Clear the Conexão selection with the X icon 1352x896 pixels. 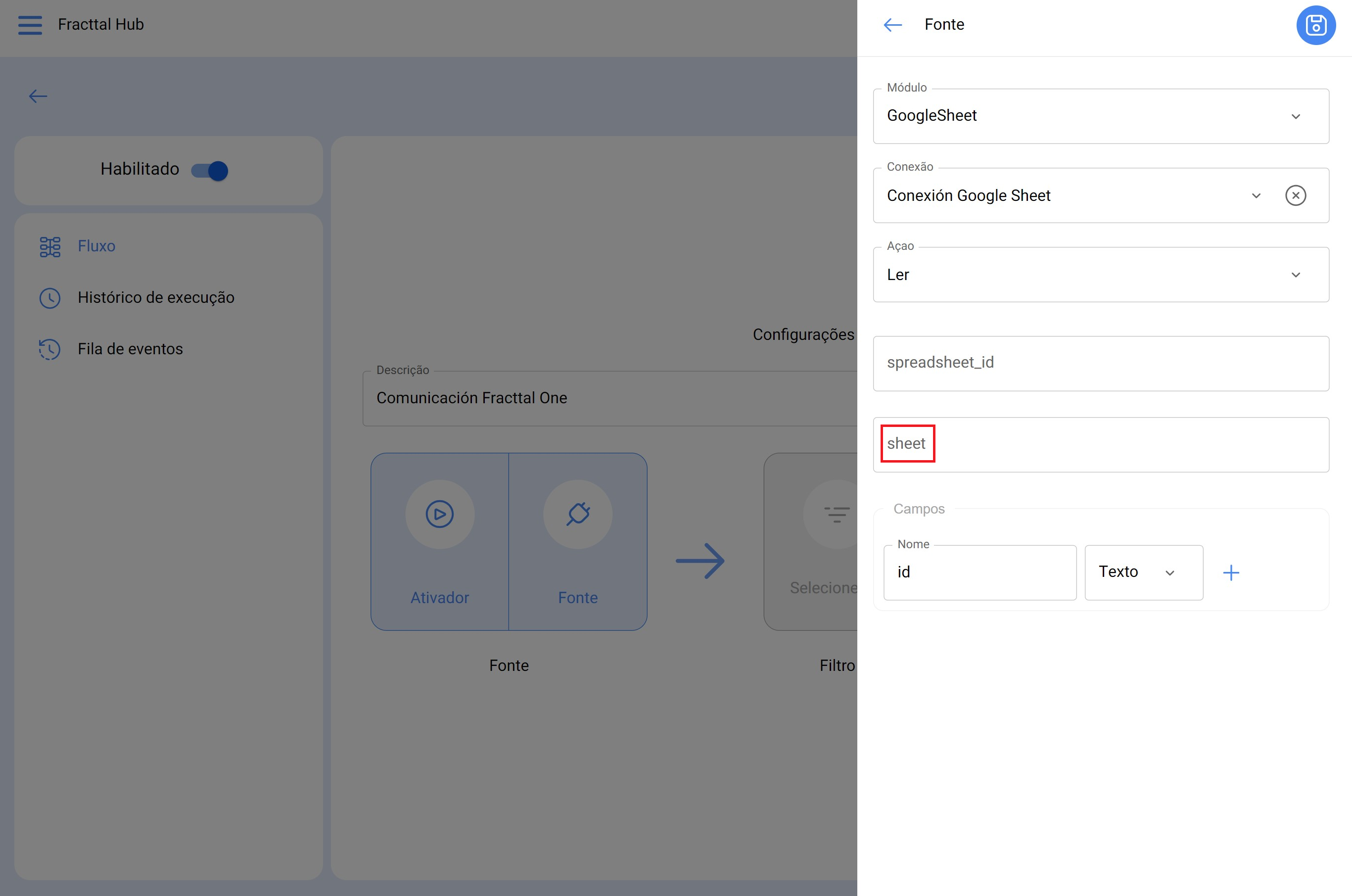coord(1295,195)
